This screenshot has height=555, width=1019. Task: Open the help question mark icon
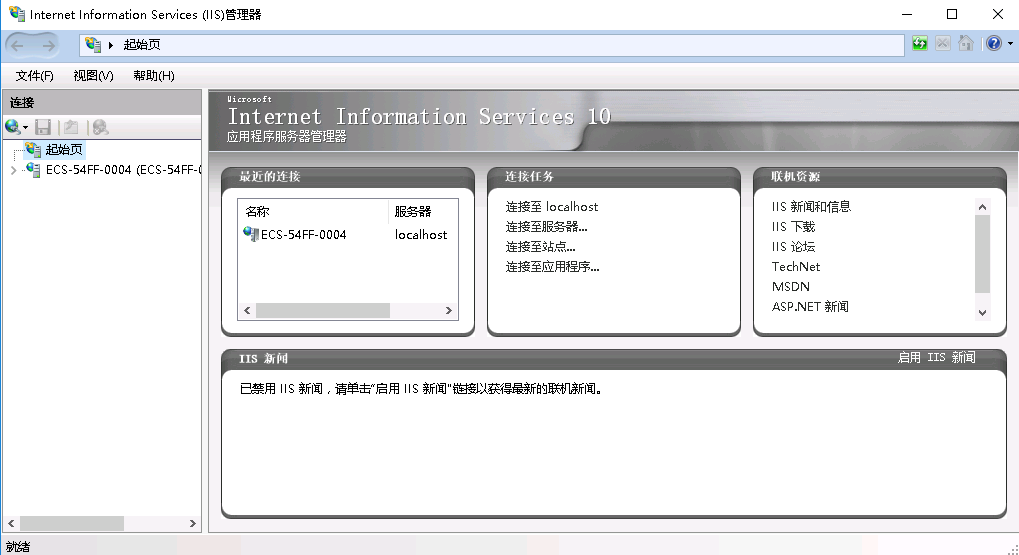994,44
